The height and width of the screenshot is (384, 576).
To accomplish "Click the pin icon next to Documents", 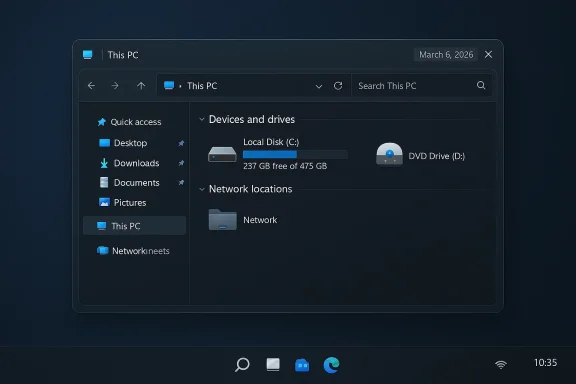I will [181, 183].
